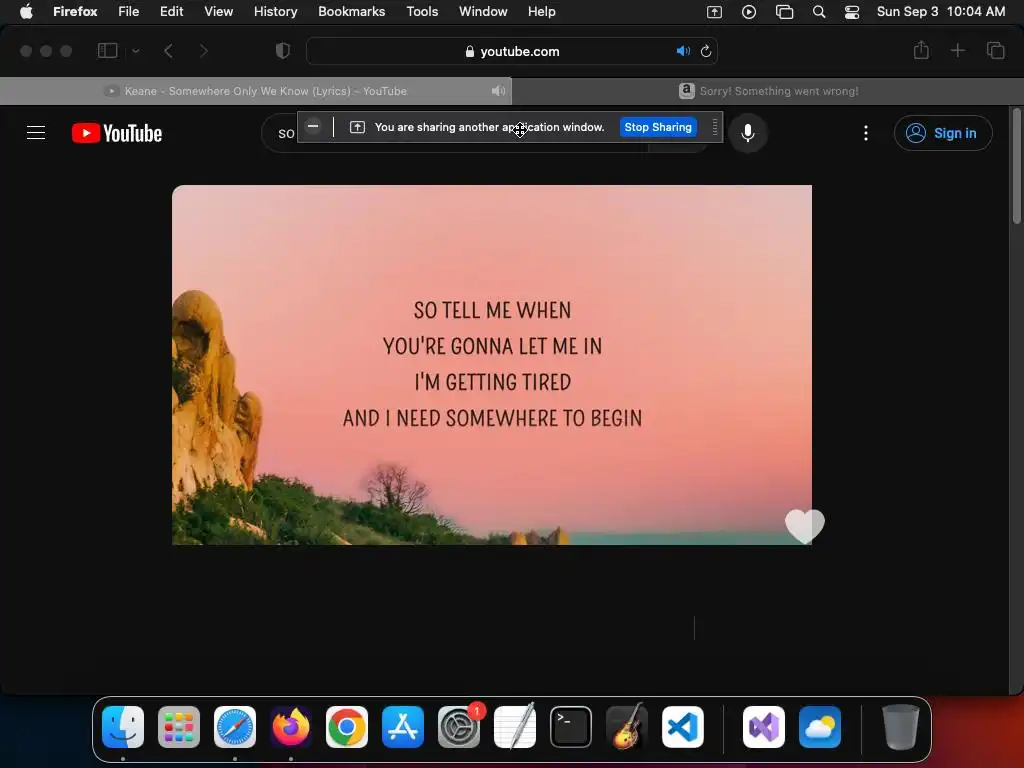Go forward with the forward arrow
1024x768 pixels.
point(204,51)
